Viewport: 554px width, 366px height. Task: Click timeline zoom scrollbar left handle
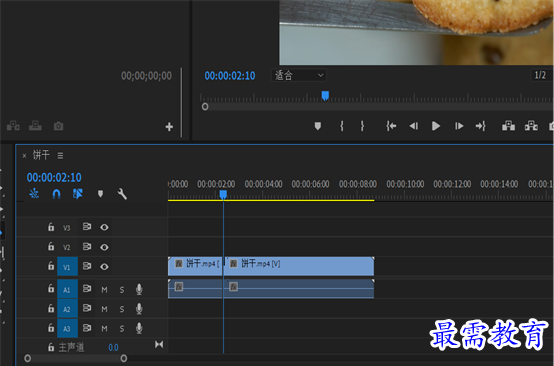[28, 359]
